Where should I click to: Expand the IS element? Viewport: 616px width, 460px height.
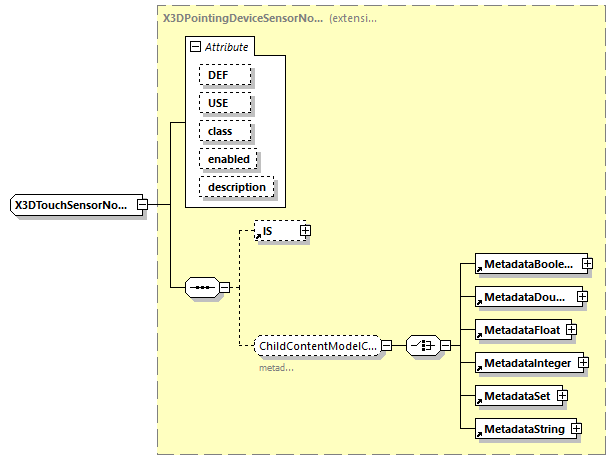pos(306,230)
